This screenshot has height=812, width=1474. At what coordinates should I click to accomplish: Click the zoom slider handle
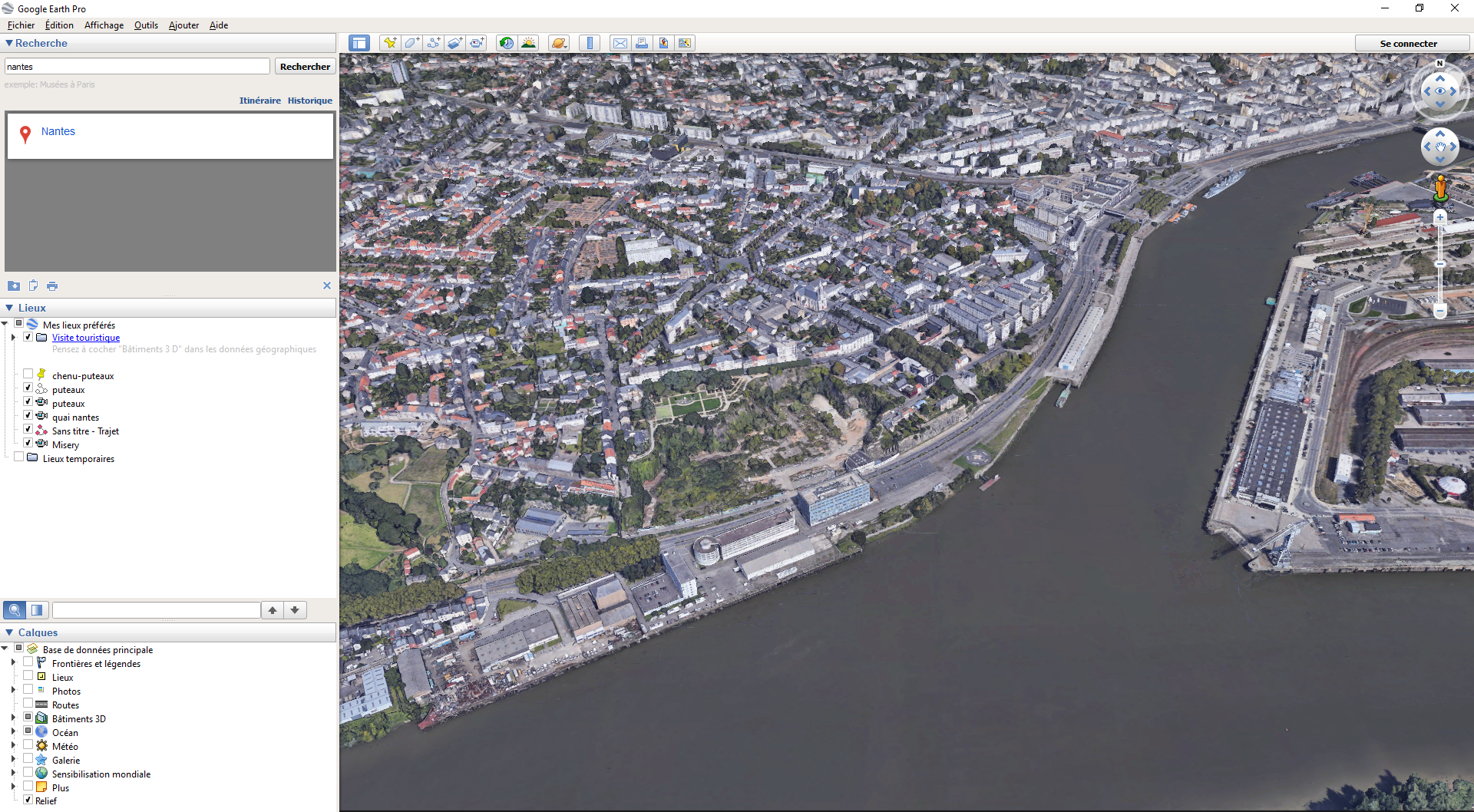[x=1440, y=264]
